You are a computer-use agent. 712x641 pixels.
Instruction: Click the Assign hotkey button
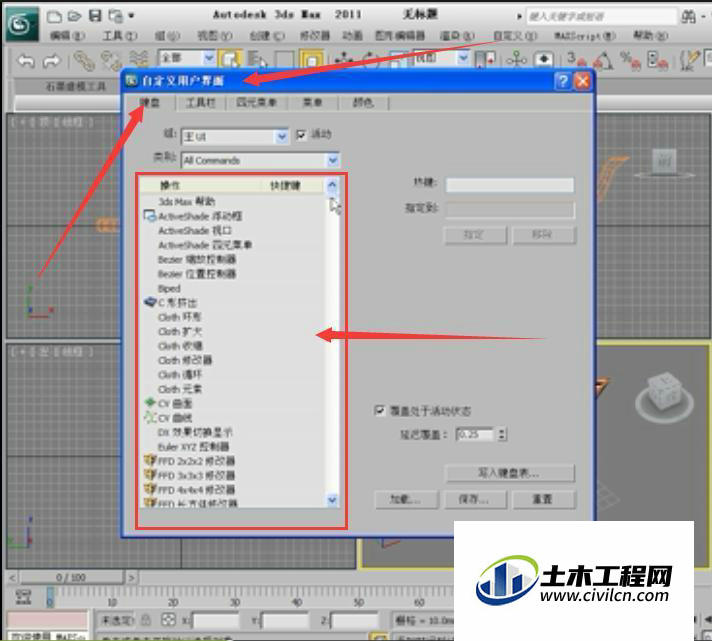(x=475, y=236)
